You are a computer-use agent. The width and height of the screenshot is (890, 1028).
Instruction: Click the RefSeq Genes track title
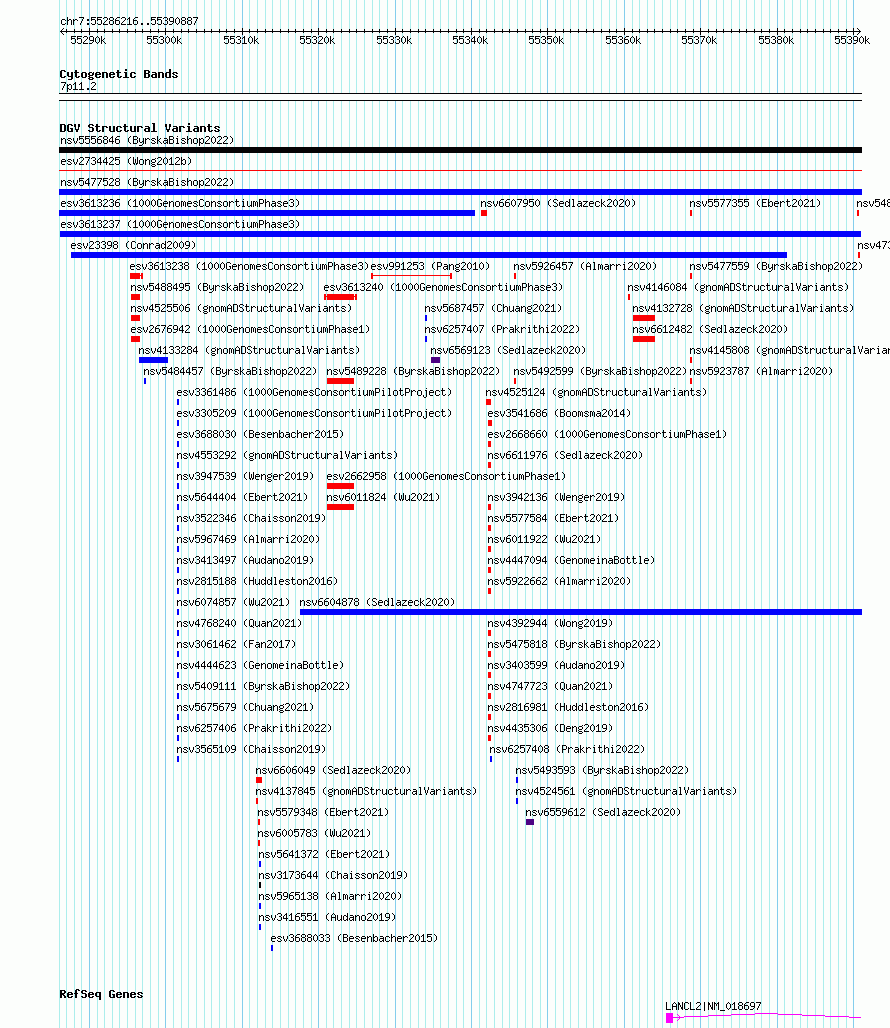tap(101, 994)
